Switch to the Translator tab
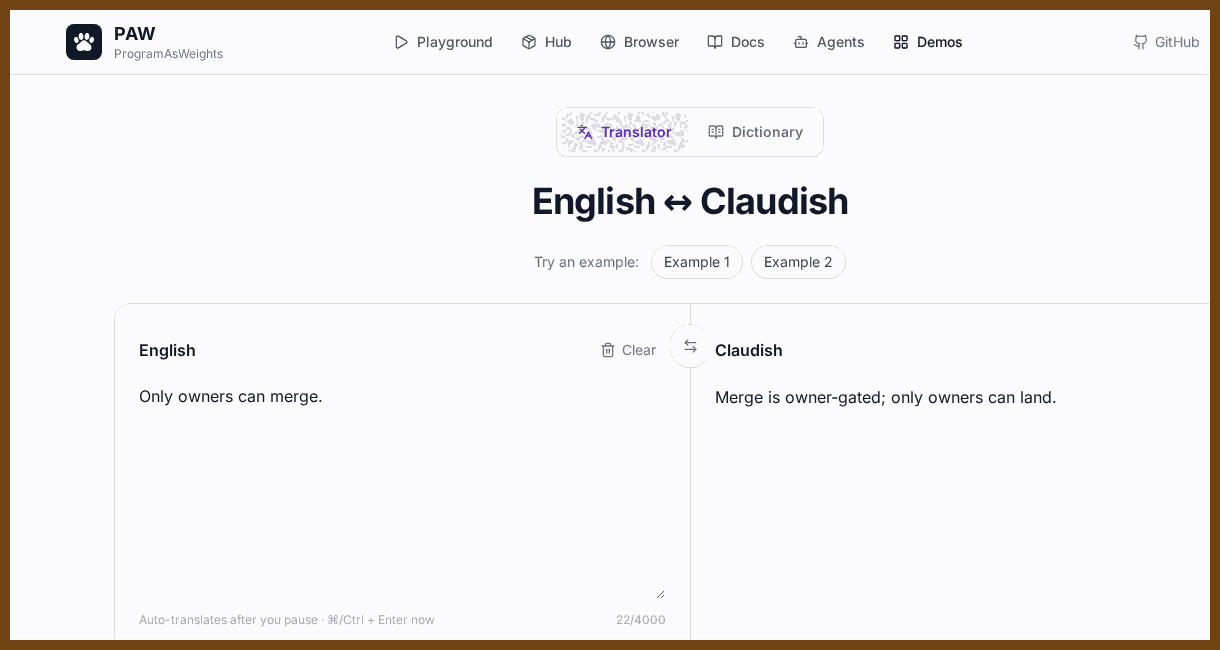 [624, 132]
